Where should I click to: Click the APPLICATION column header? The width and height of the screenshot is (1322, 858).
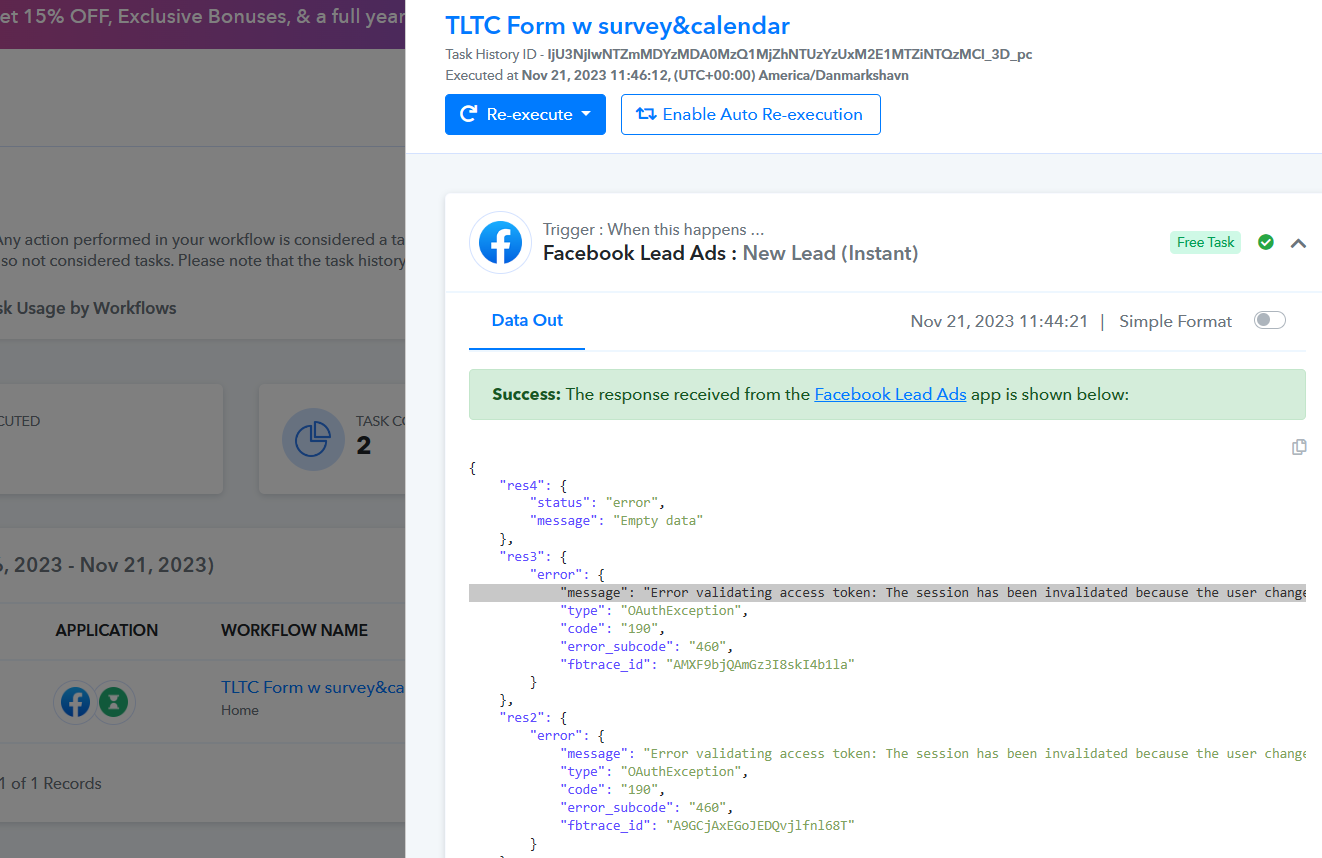point(107,630)
